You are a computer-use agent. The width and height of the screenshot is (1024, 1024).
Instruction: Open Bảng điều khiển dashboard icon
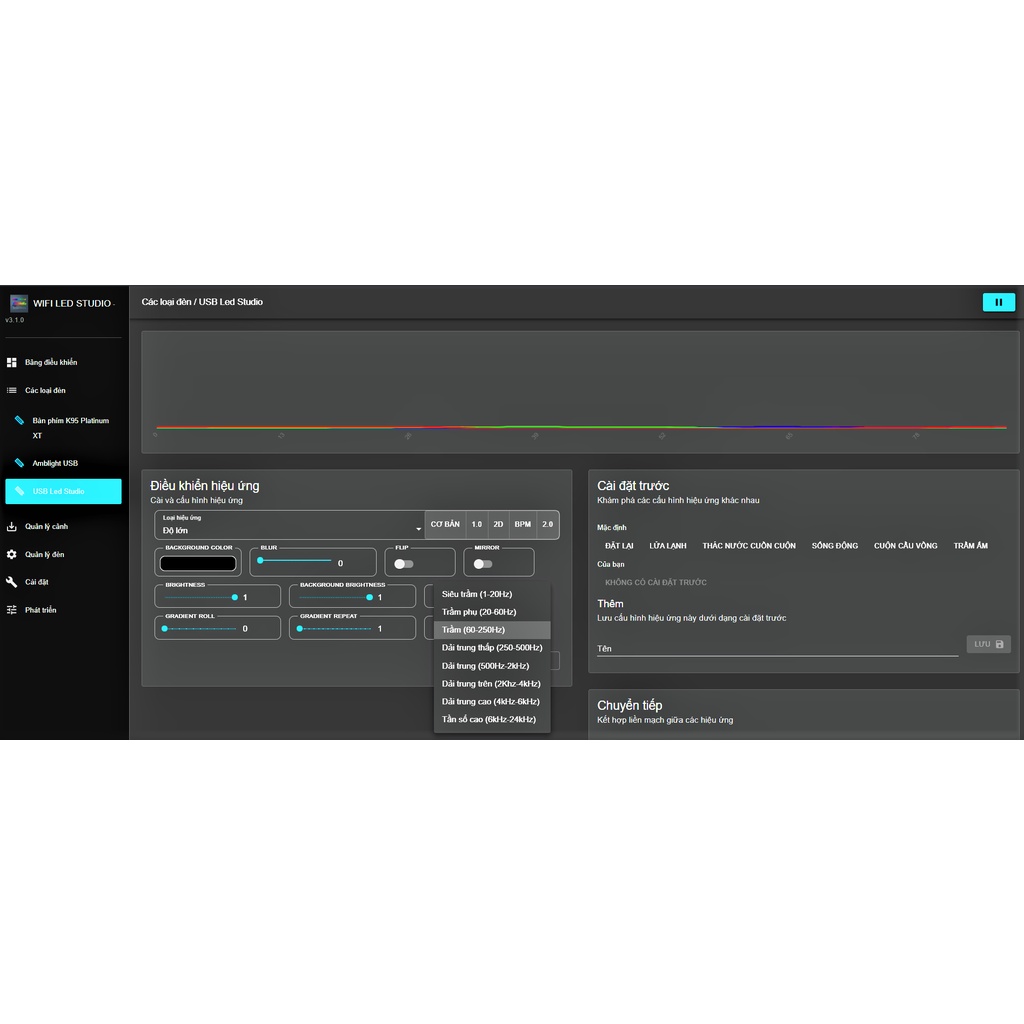(x=12, y=362)
